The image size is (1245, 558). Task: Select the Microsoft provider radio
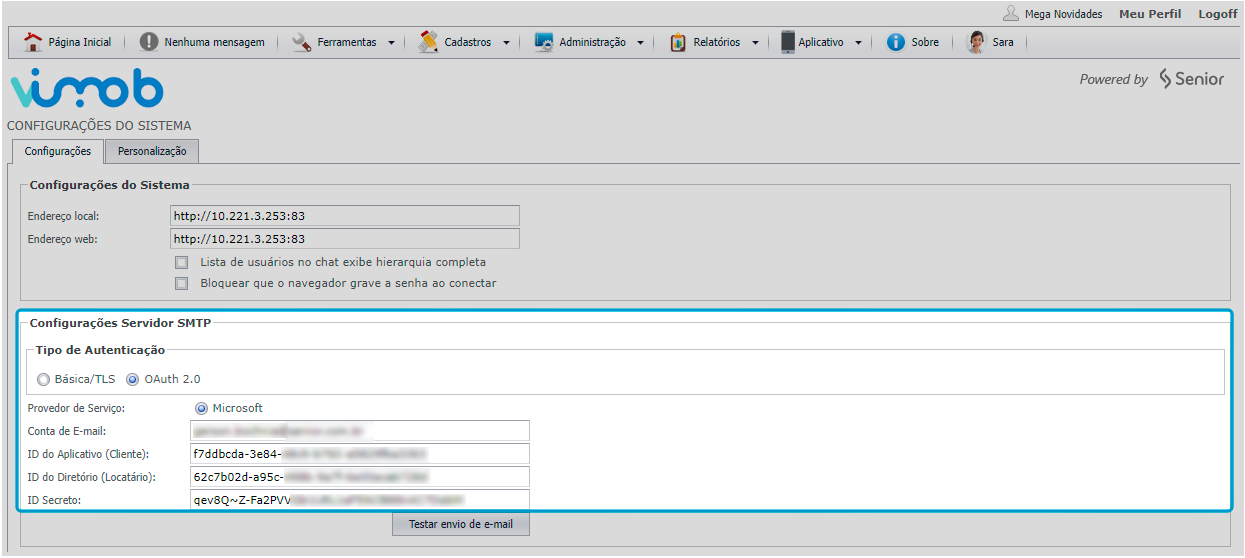tap(201, 408)
